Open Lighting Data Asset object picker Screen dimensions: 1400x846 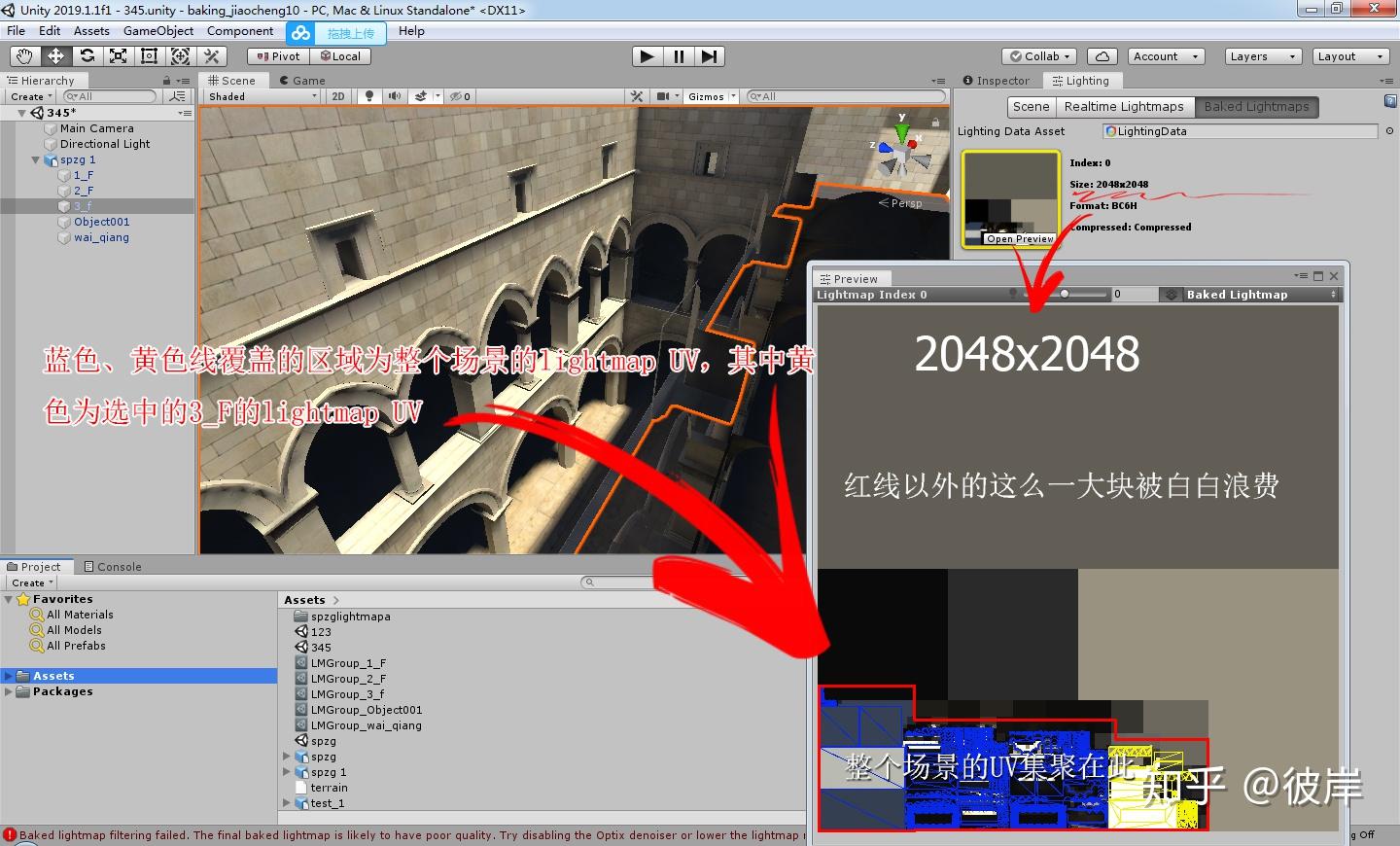[1387, 131]
